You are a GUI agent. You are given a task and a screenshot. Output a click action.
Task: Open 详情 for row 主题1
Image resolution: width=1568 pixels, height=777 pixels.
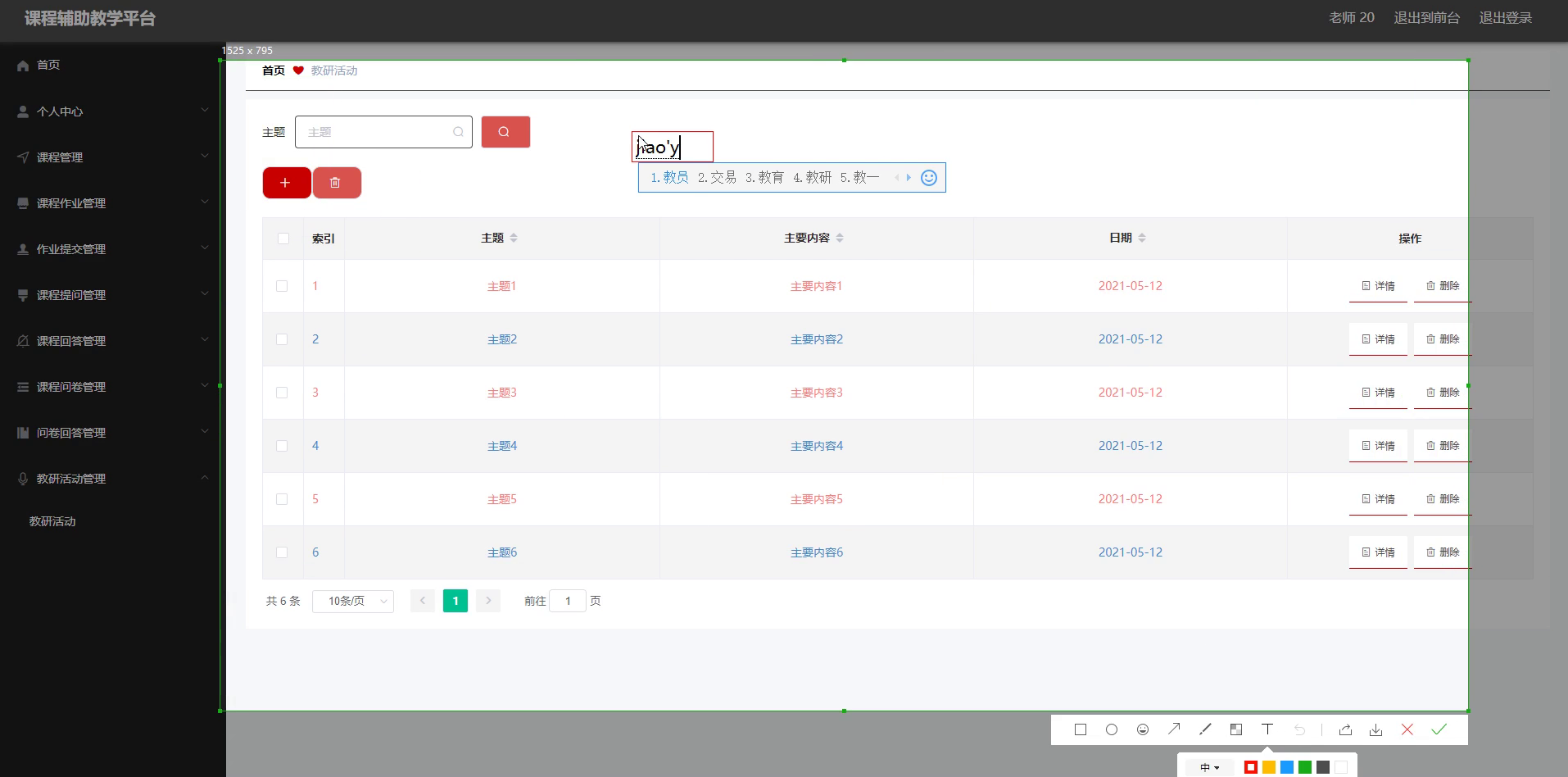(x=1378, y=286)
